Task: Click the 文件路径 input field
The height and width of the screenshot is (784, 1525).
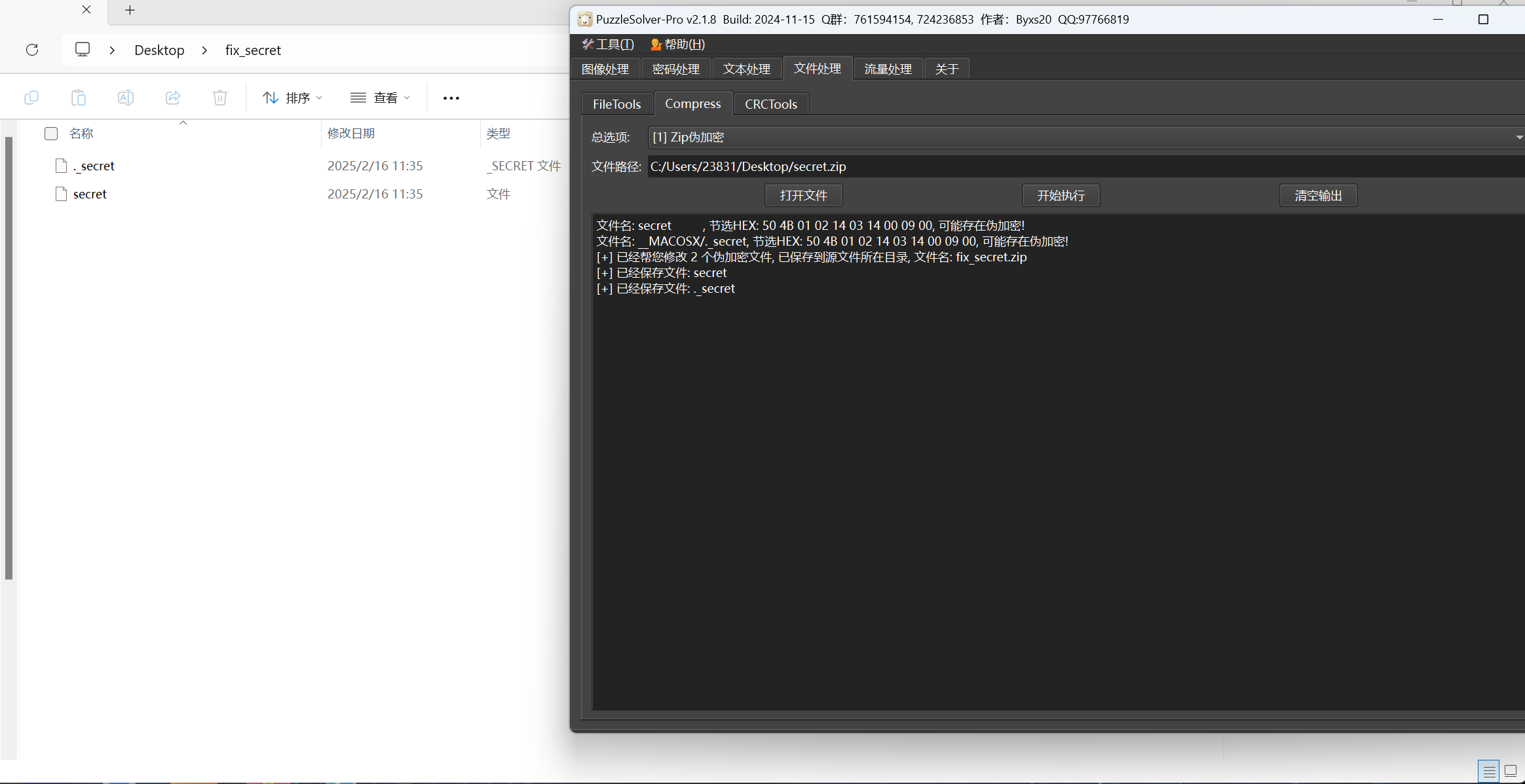Action: tap(1087, 166)
